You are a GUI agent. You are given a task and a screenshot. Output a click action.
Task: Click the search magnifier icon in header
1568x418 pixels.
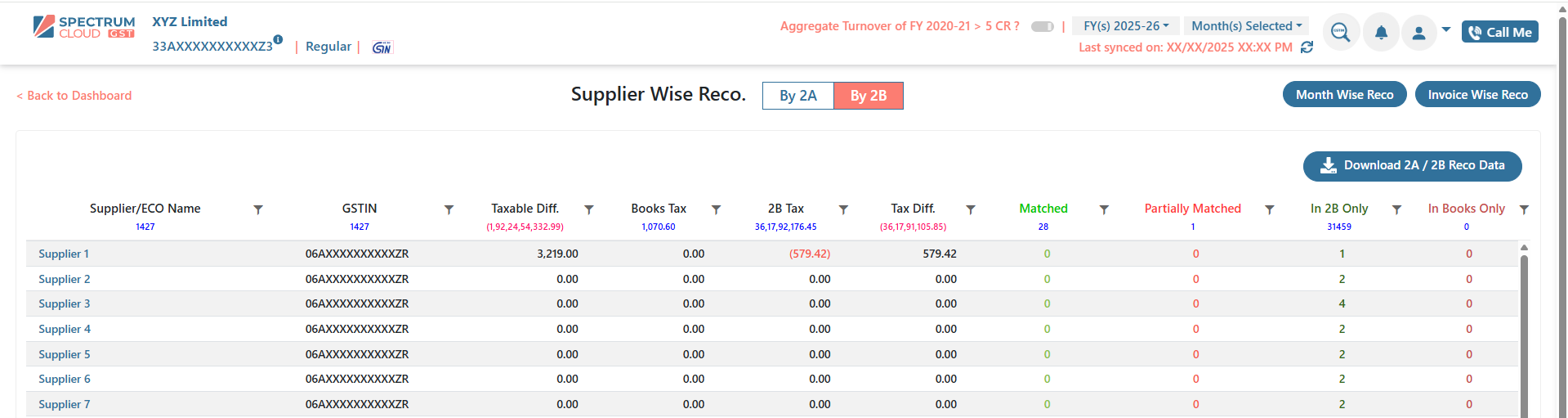[1340, 33]
